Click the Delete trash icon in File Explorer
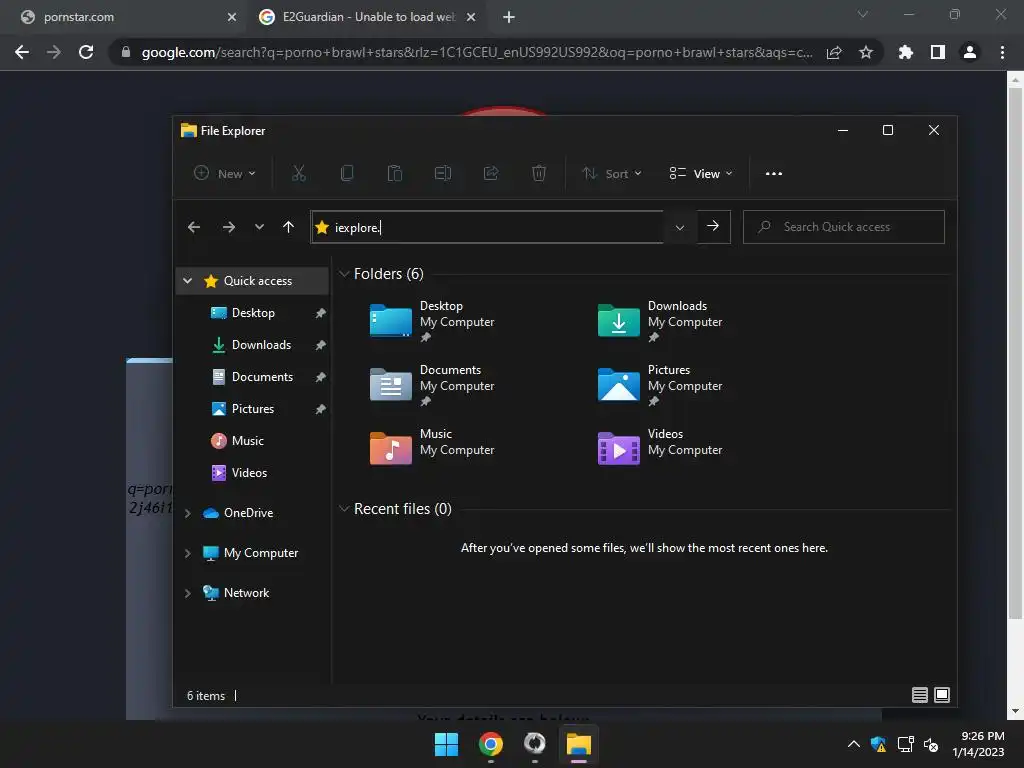The height and width of the screenshot is (768, 1024). 539,173
